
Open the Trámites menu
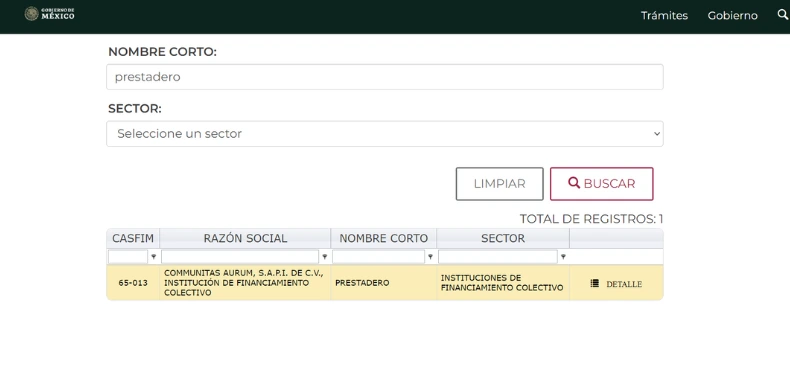tap(664, 16)
